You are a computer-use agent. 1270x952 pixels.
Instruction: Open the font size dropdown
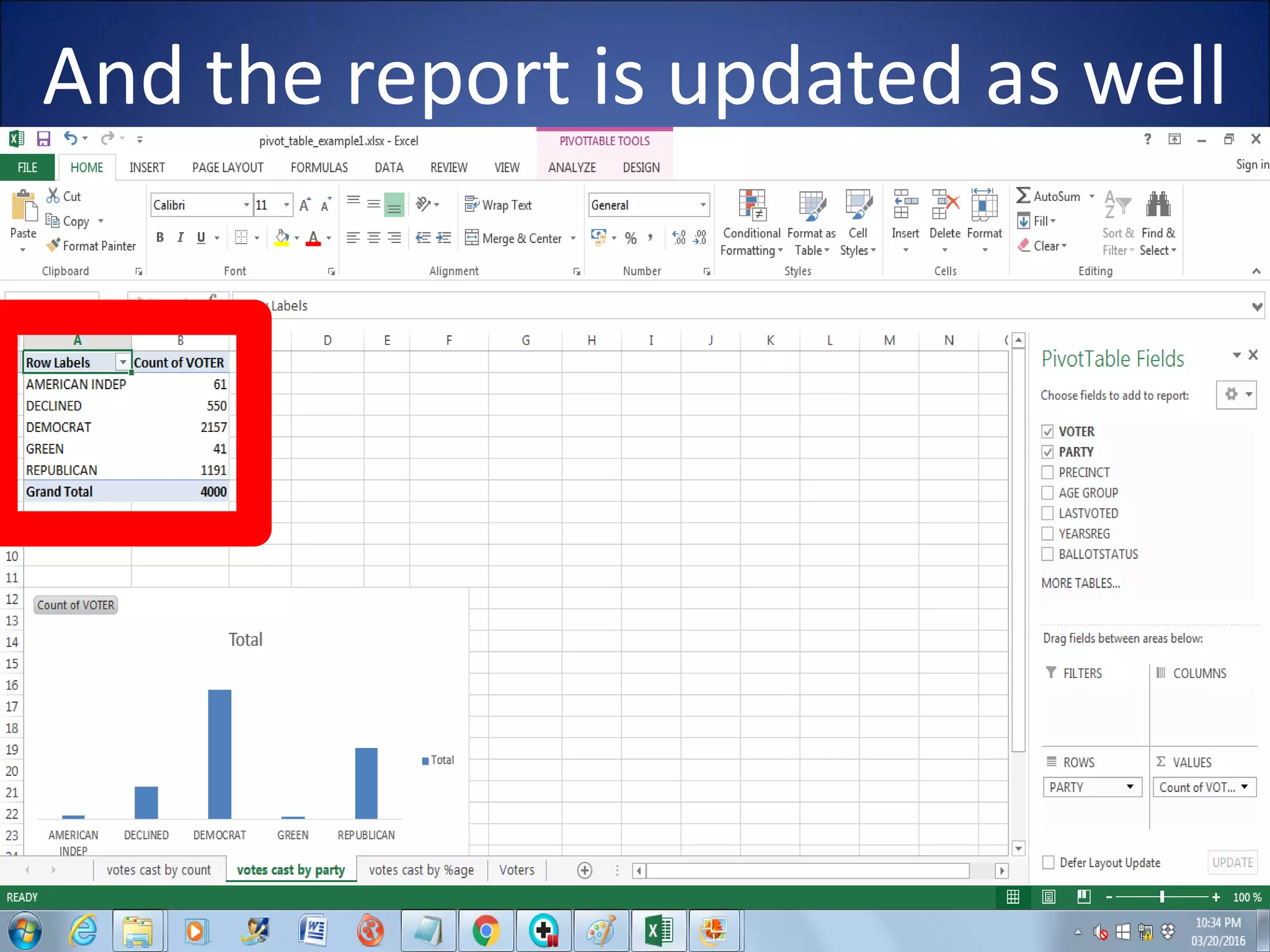(x=286, y=205)
